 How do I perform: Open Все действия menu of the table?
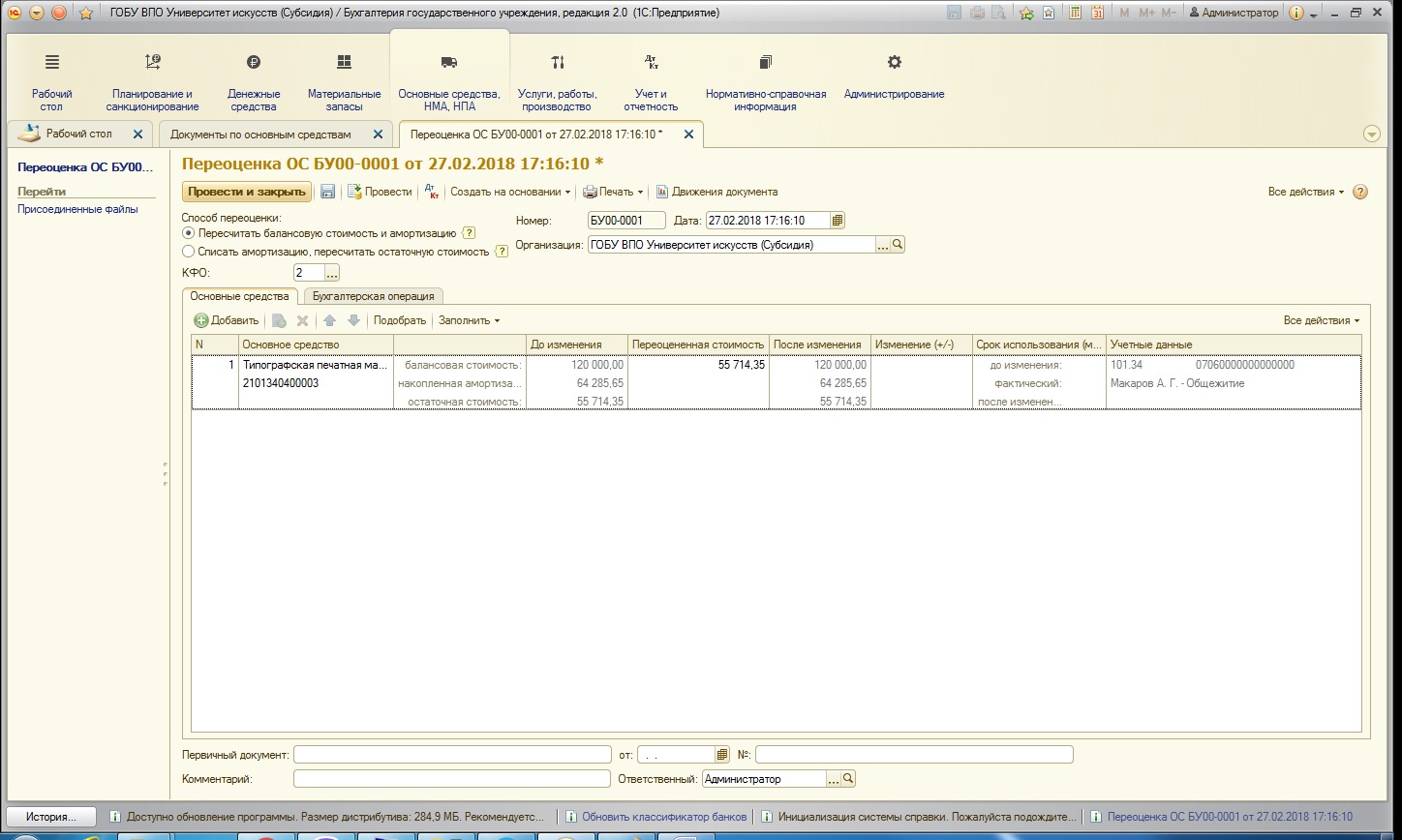click(x=1322, y=320)
